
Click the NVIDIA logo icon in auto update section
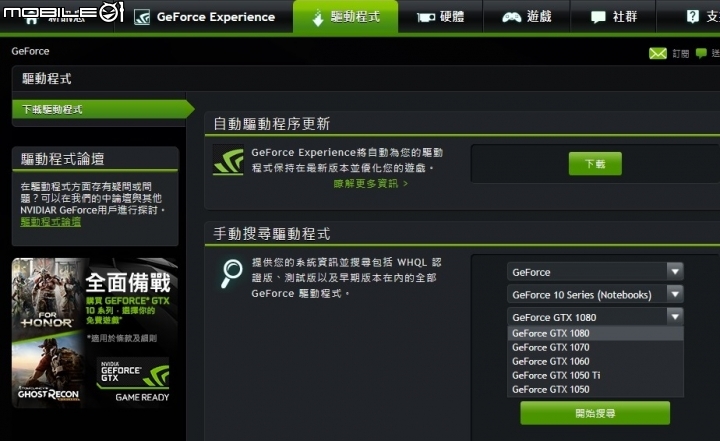pyautogui.click(x=228, y=160)
